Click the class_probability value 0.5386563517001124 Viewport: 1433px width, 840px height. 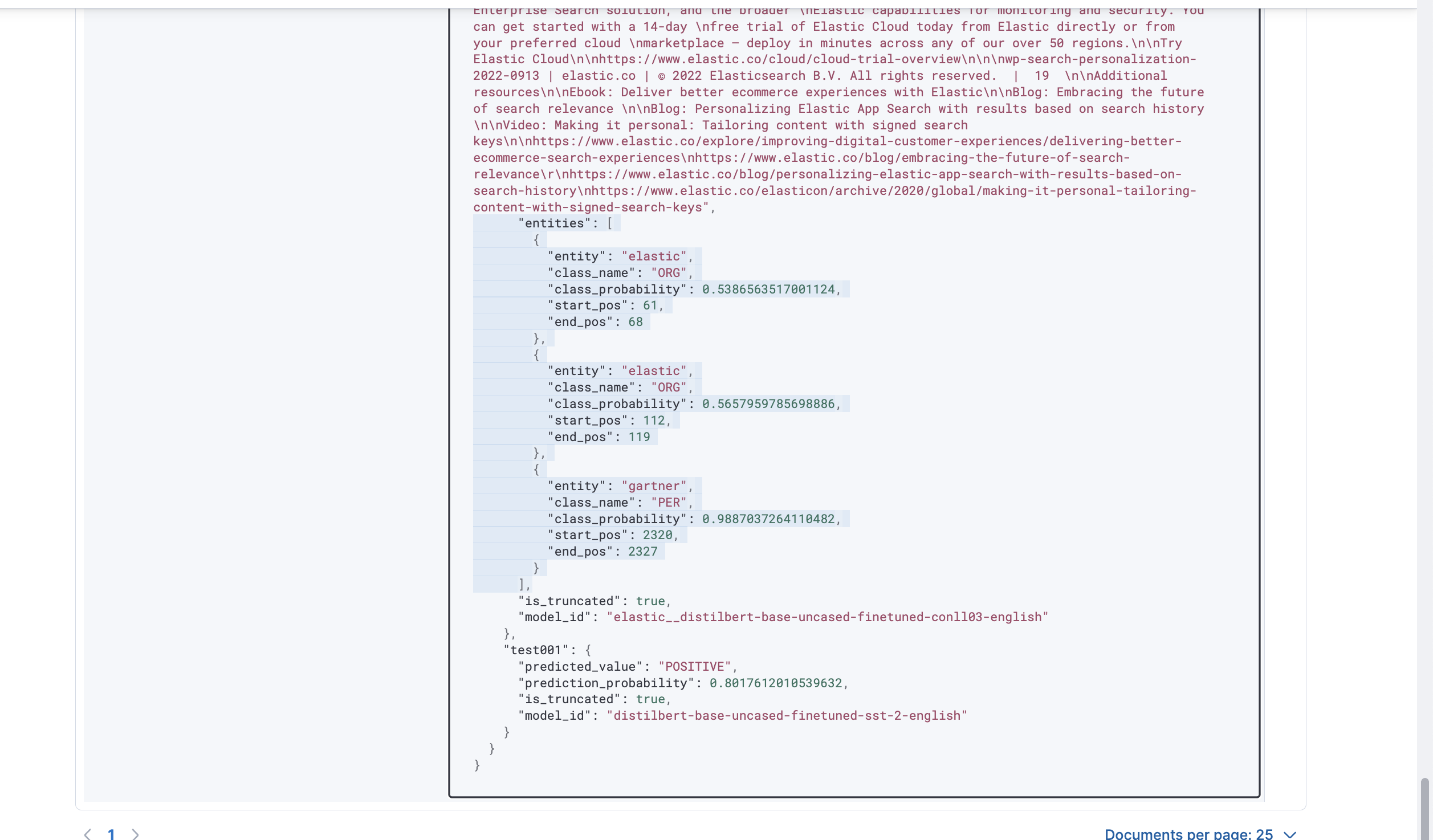(x=768, y=289)
